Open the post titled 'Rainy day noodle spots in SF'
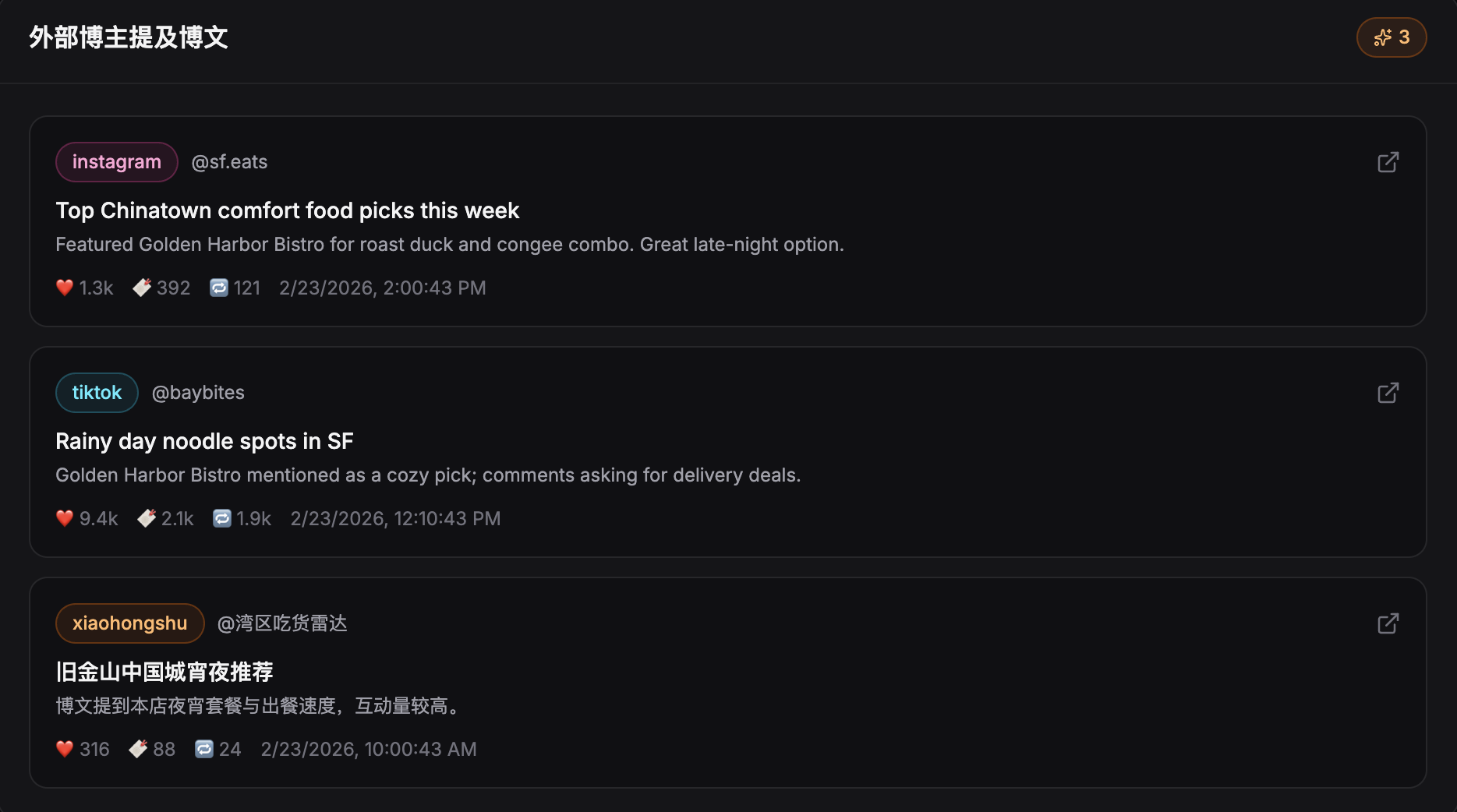 click(x=204, y=441)
